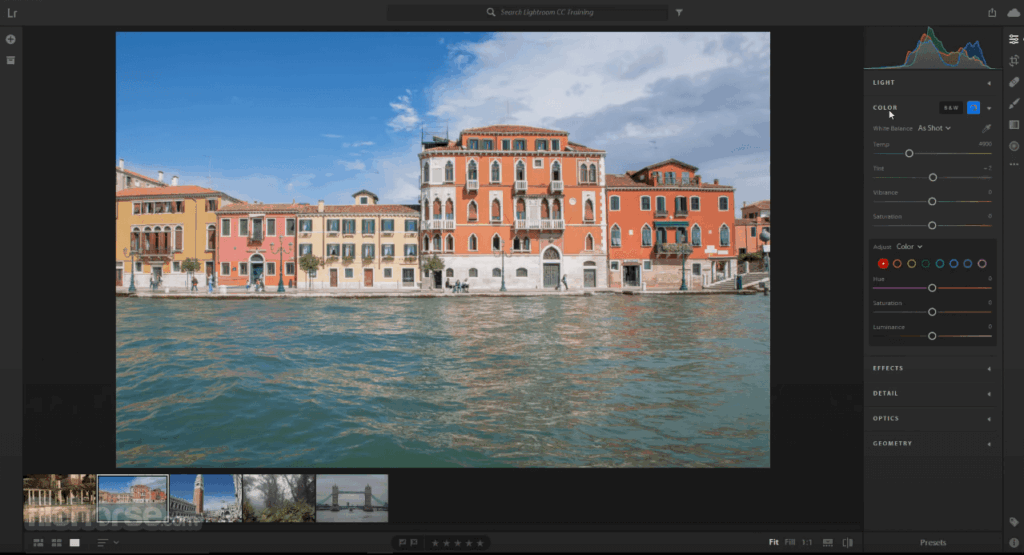Select the foggy trees thumbnail
The image size is (1024, 555).
click(279, 498)
